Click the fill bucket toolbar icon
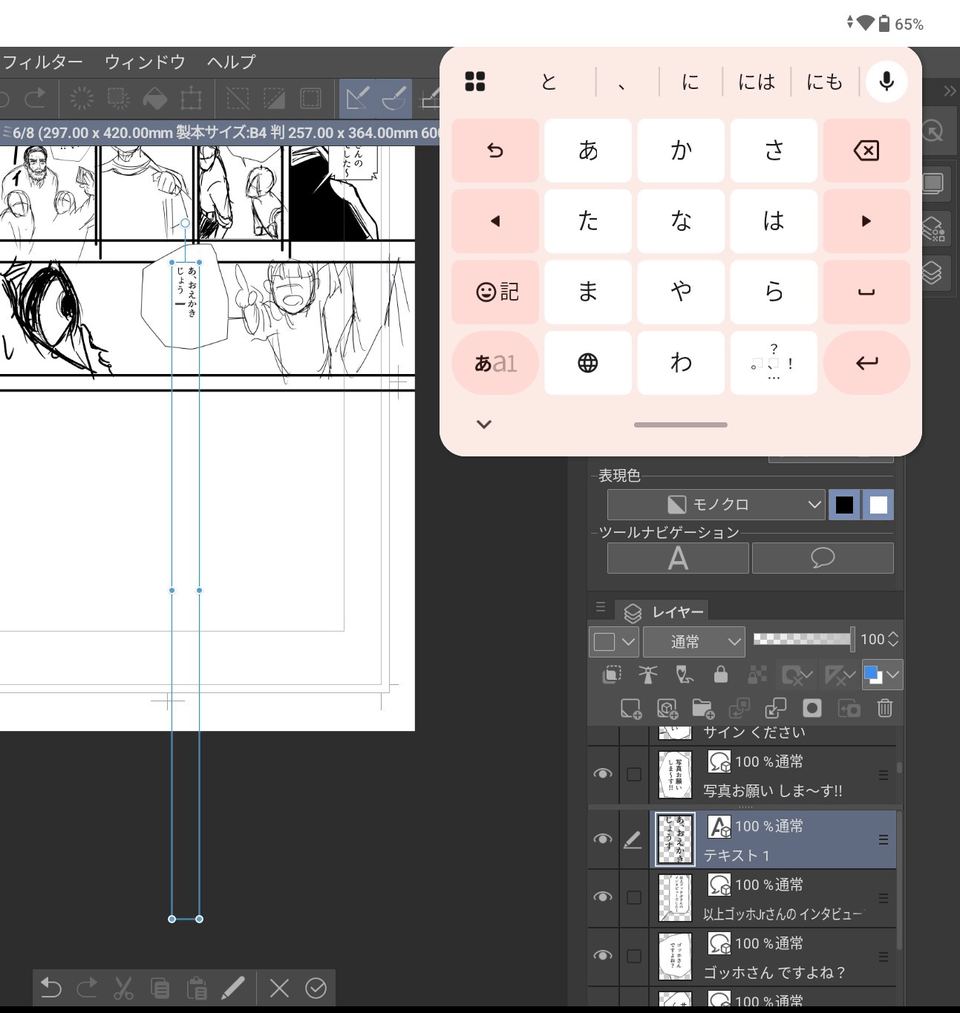 (155, 98)
